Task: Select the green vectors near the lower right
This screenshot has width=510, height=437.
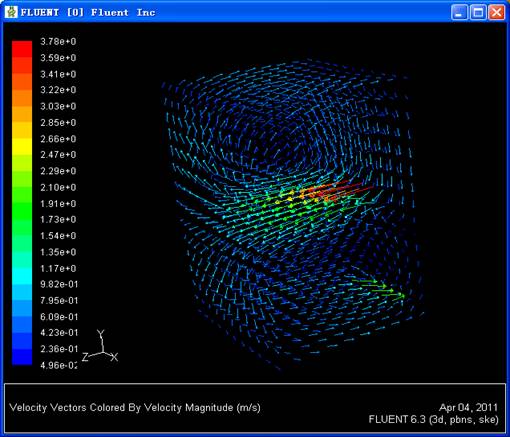Action: 380,289
